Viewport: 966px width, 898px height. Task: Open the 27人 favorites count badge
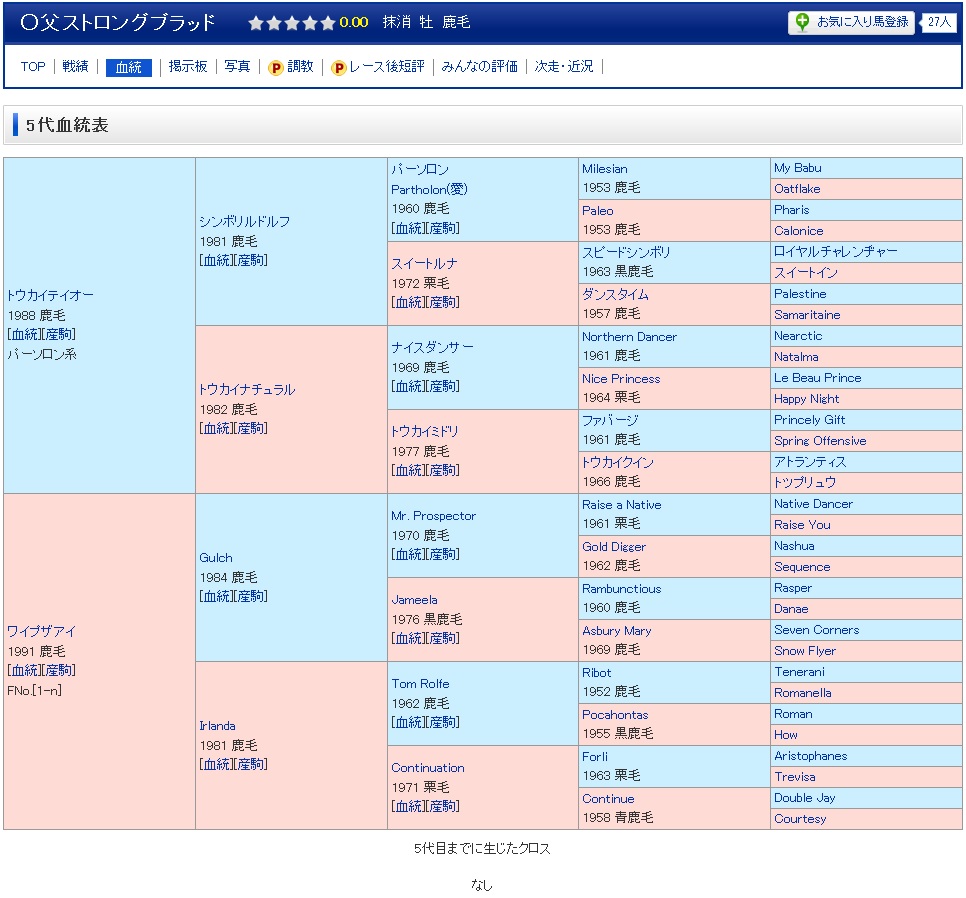939,22
